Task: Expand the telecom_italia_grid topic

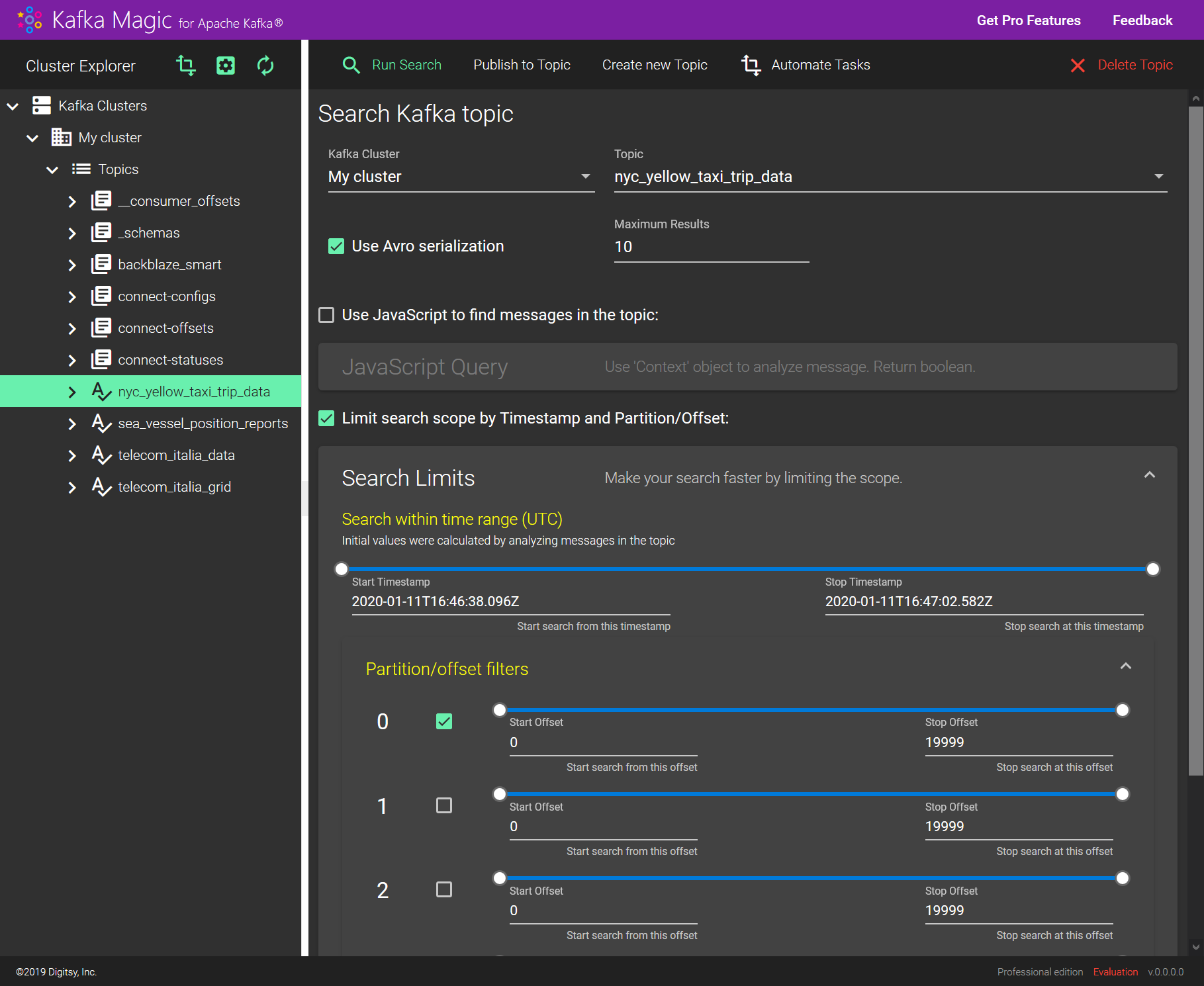Action: click(x=72, y=487)
